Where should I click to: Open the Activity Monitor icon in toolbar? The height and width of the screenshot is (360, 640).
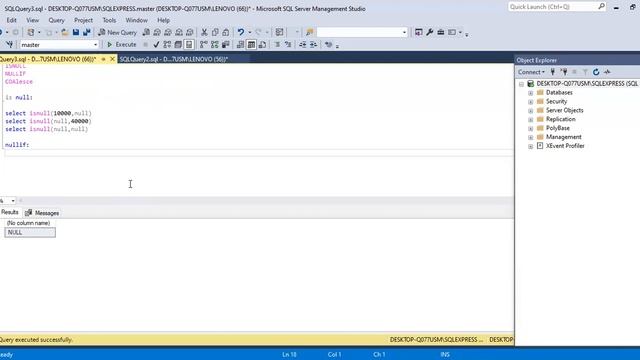click(x=279, y=32)
